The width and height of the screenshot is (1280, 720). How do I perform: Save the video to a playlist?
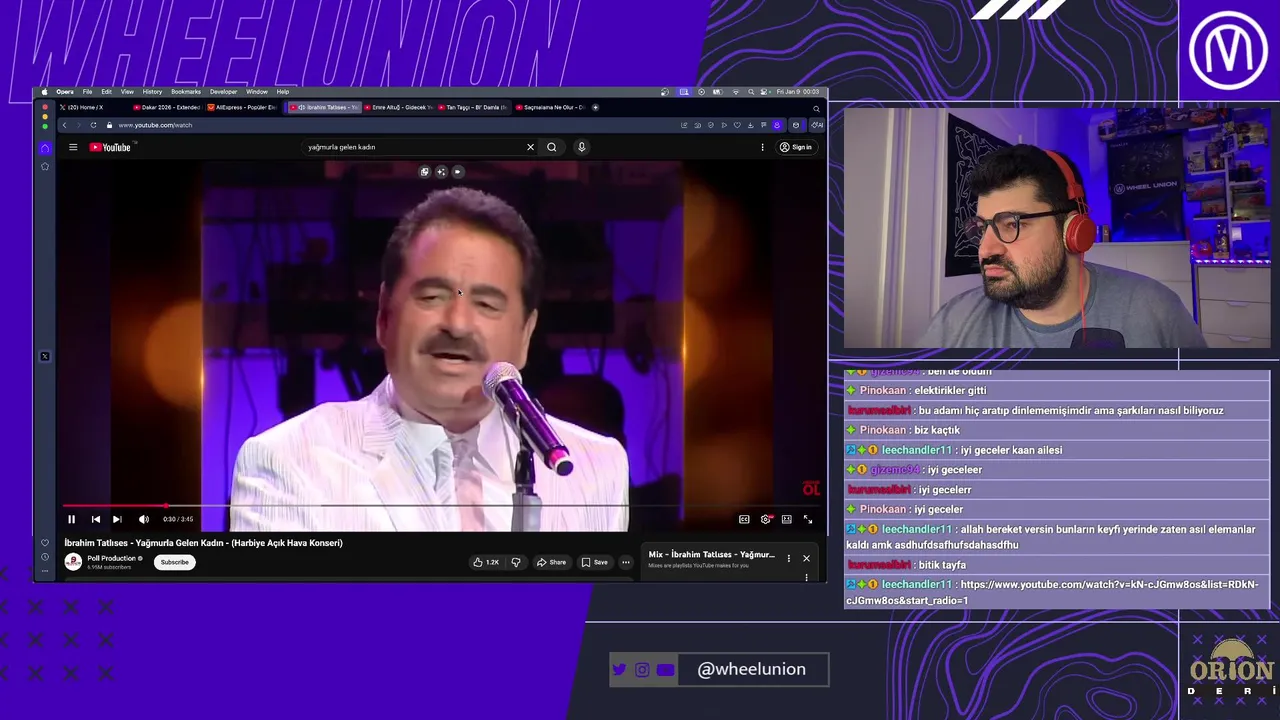click(x=595, y=562)
